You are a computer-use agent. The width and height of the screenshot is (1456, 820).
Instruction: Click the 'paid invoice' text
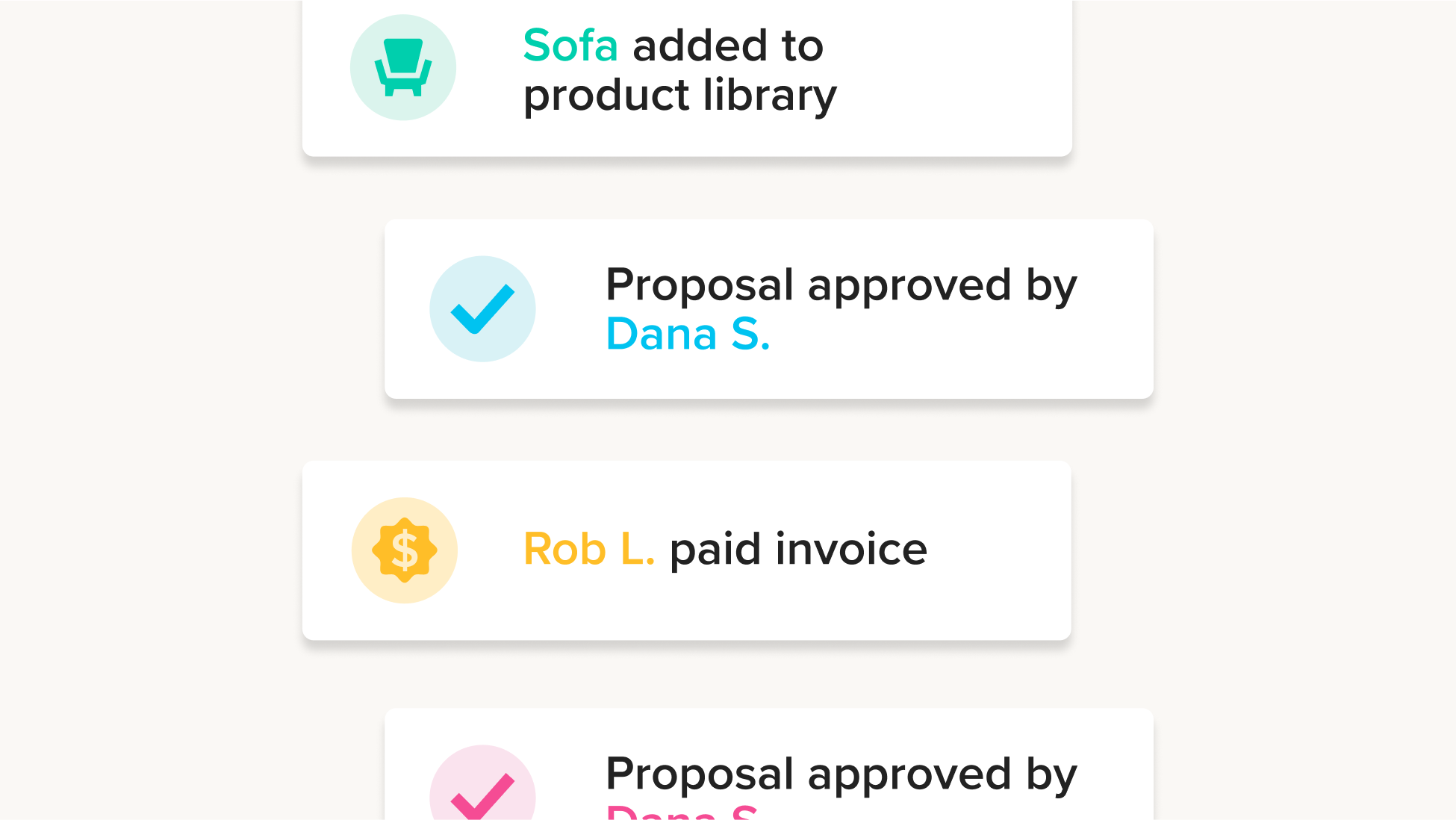(x=798, y=550)
